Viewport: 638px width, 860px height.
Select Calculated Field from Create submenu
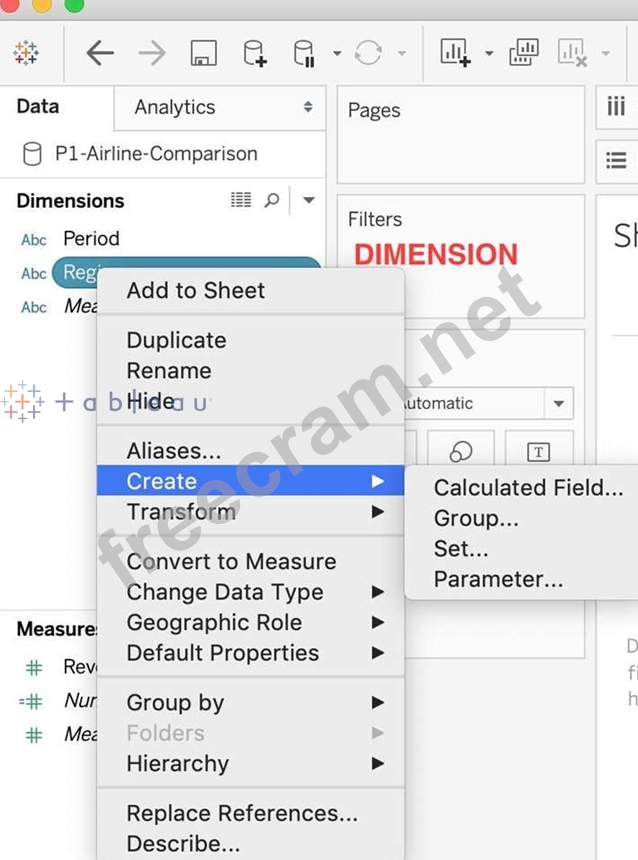(x=528, y=488)
